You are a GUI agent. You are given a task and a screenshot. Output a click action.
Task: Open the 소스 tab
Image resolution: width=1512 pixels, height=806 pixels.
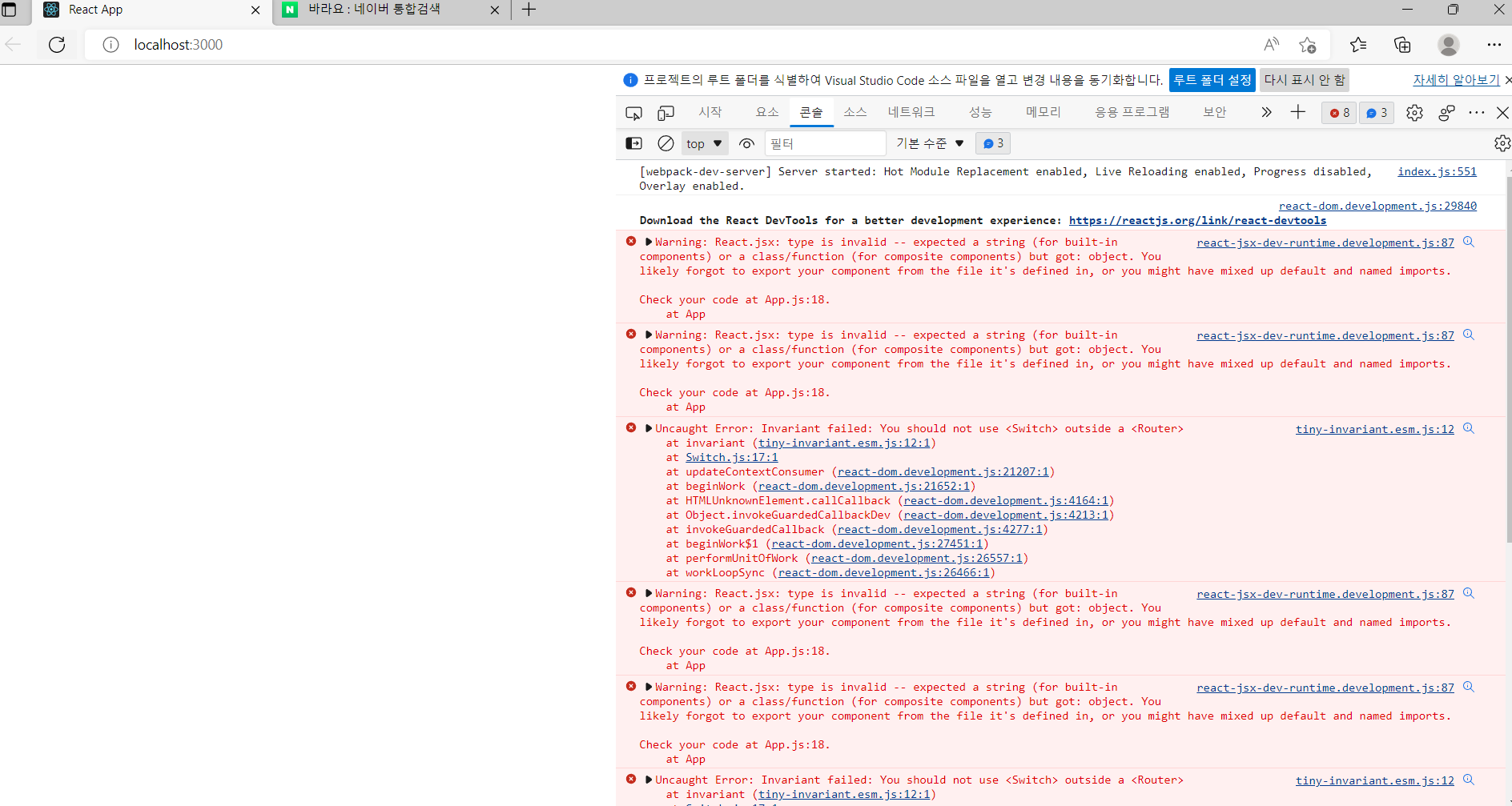click(855, 112)
